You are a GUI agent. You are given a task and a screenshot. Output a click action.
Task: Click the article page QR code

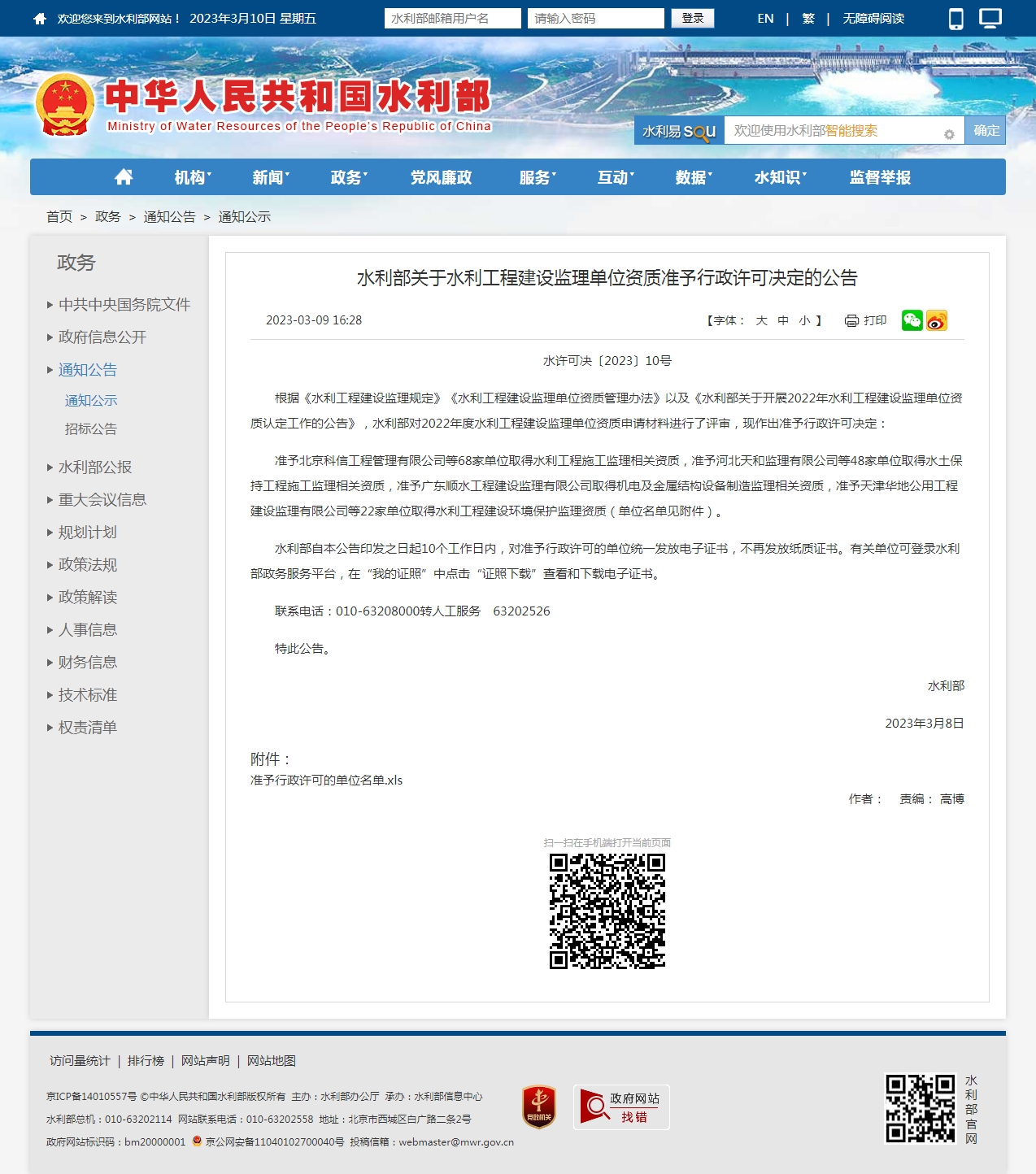click(x=607, y=911)
